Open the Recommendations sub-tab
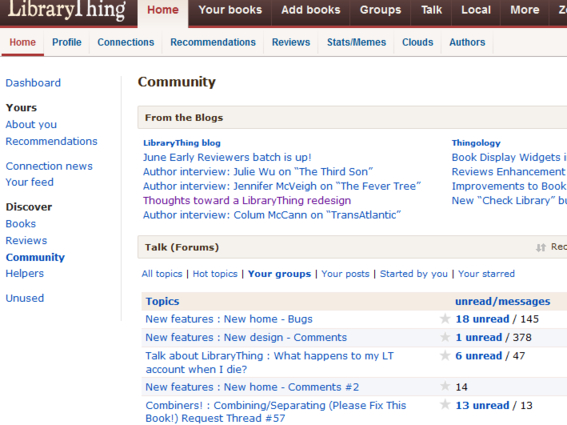The image size is (567, 425). click(213, 42)
